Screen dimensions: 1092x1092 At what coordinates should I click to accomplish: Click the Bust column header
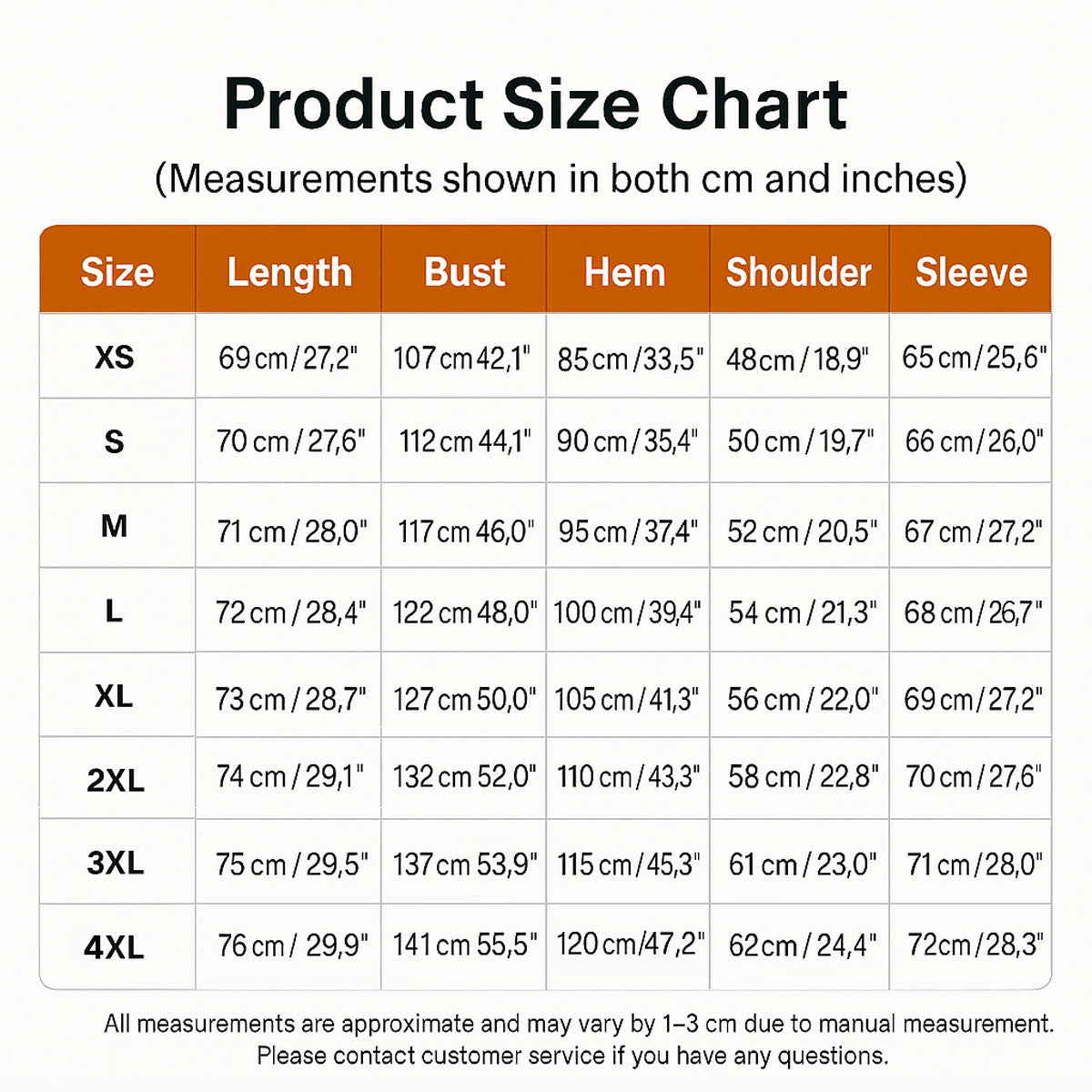[x=464, y=272]
